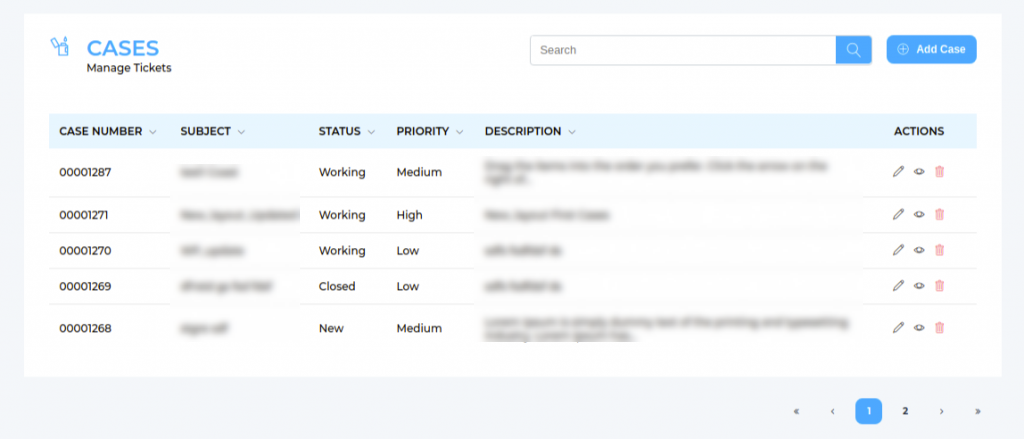Edit case 00001287 with pencil icon
1024x439 pixels.
point(898,172)
